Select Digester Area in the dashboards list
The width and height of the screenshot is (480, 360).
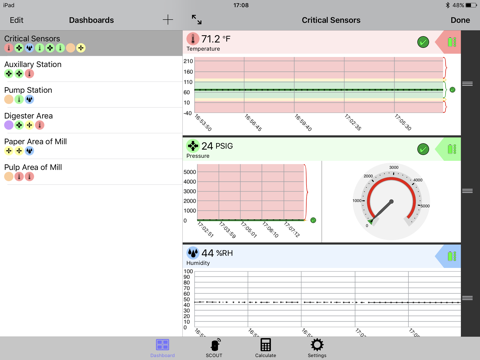(x=91, y=120)
